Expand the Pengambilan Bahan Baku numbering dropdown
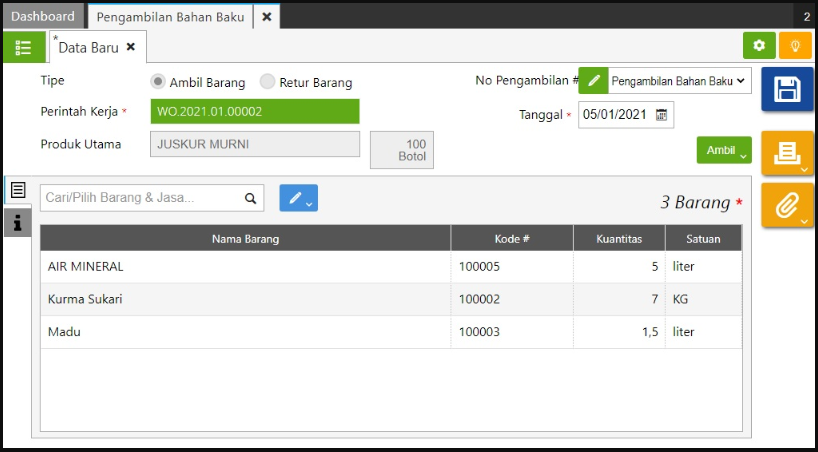 point(679,81)
